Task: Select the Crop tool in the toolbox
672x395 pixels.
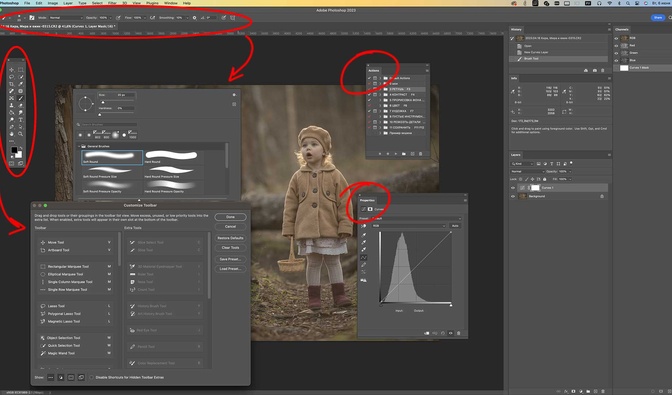Action: tap(12, 84)
